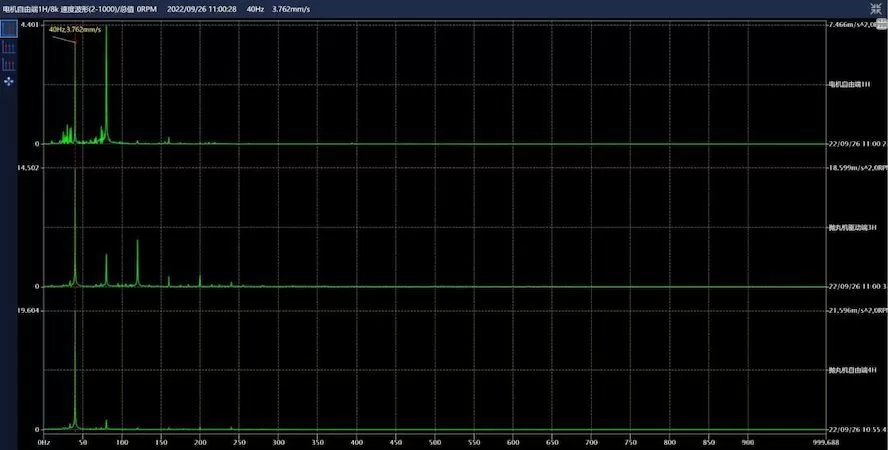Click the 抛丸机自由端4H channel label on right
The height and width of the screenshot is (450, 888).
(x=850, y=369)
